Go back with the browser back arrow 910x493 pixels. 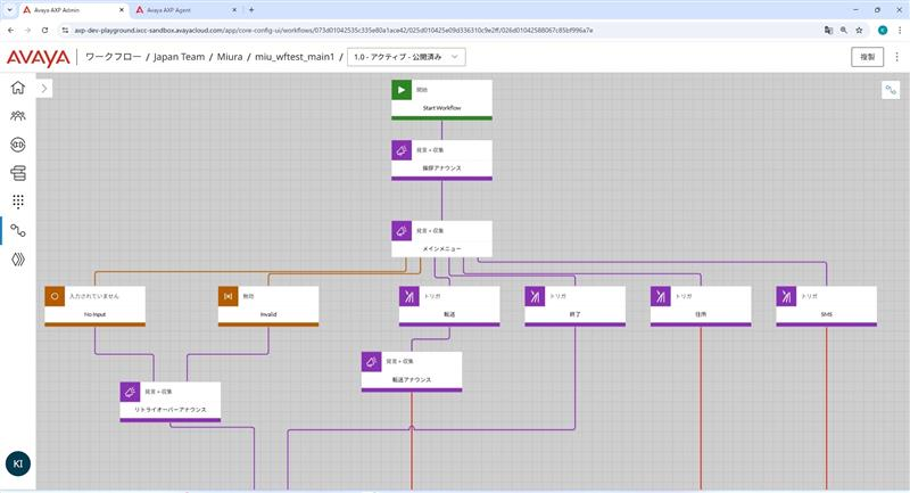[x=11, y=30]
